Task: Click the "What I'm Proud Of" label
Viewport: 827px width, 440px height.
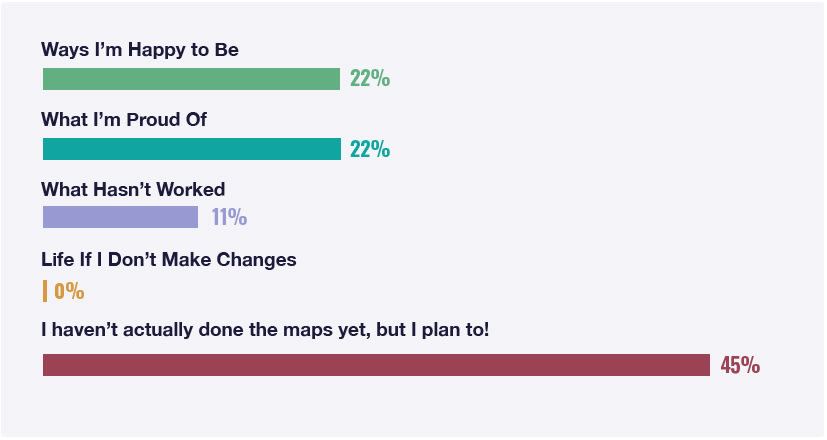Action: [123, 120]
